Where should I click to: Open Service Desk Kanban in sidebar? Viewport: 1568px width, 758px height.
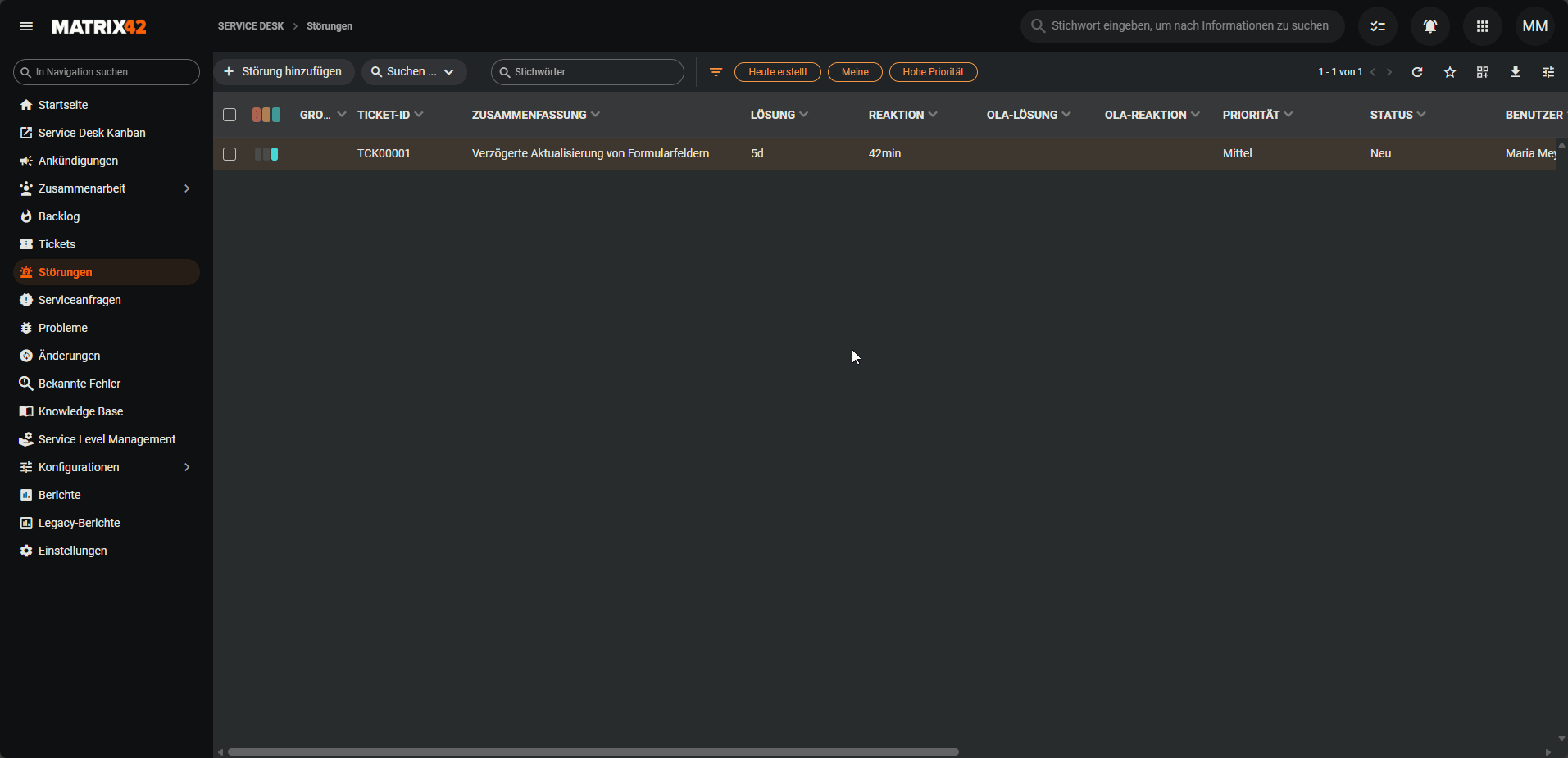point(92,133)
